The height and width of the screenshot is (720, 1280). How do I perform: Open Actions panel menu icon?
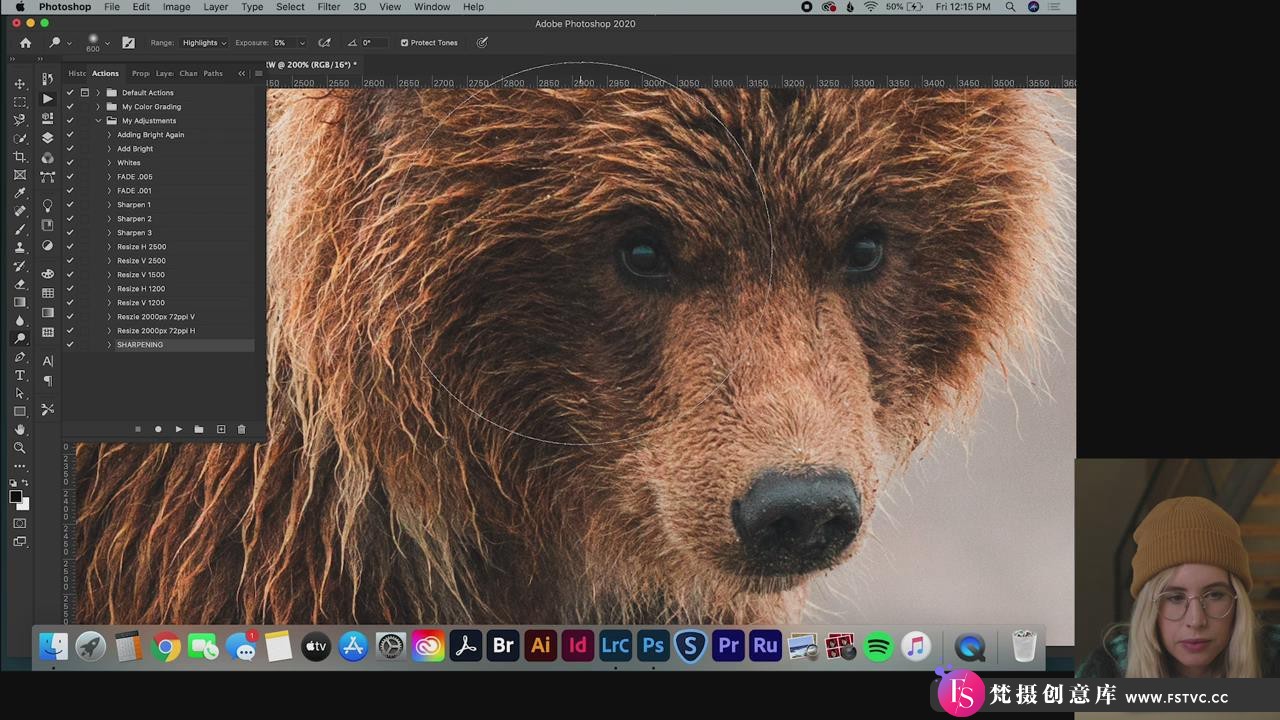coord(258,73)
